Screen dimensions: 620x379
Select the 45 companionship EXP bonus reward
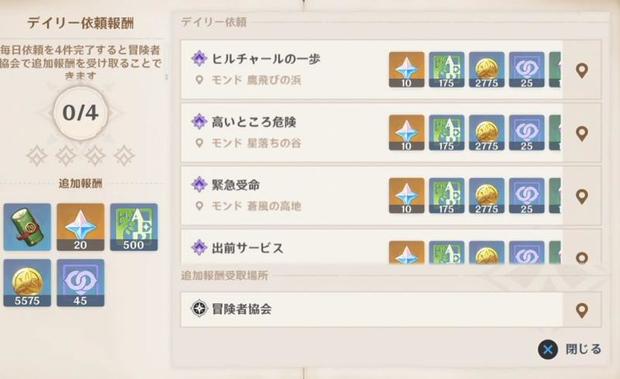point(80,283)
